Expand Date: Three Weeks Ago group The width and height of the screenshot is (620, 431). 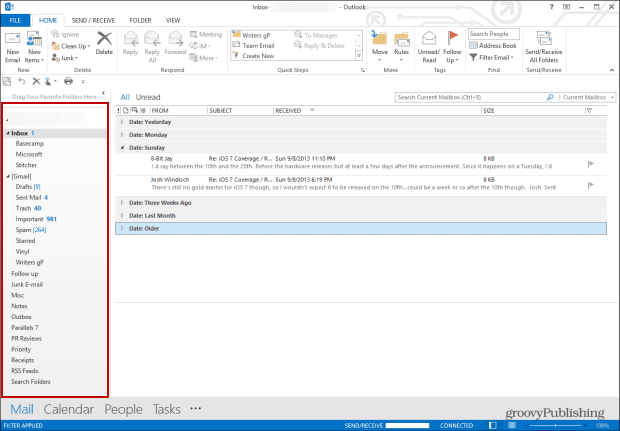click(x=122, y=202)
